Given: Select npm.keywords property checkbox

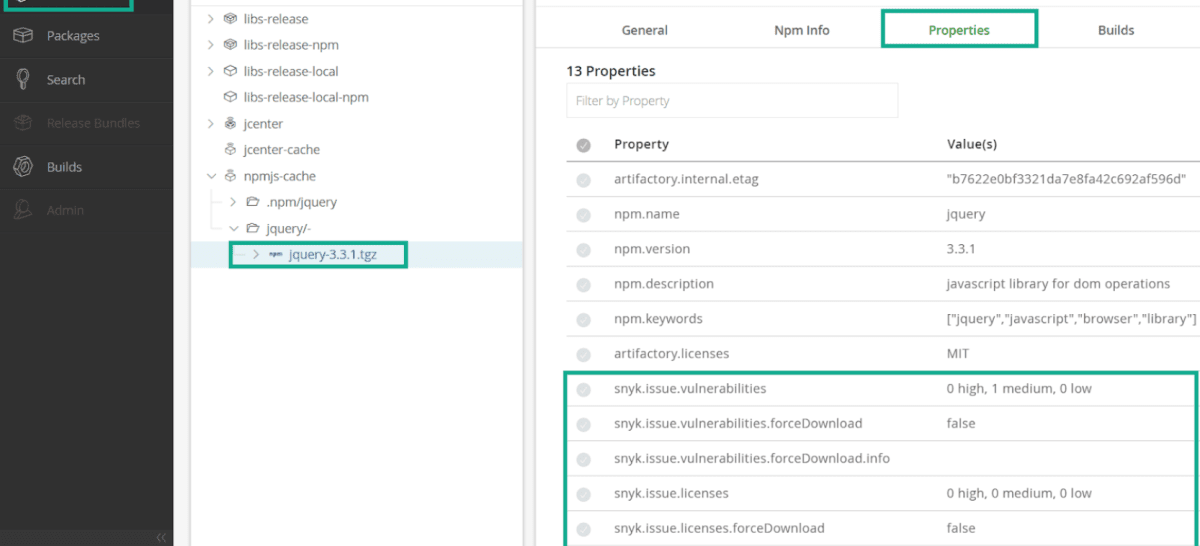Looking at the screenshot, I should pos(584,320).
